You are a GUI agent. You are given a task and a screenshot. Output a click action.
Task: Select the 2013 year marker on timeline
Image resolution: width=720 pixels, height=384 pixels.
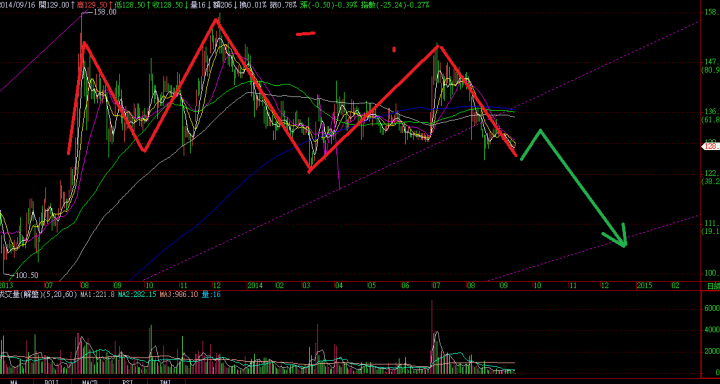pos(7,285)
